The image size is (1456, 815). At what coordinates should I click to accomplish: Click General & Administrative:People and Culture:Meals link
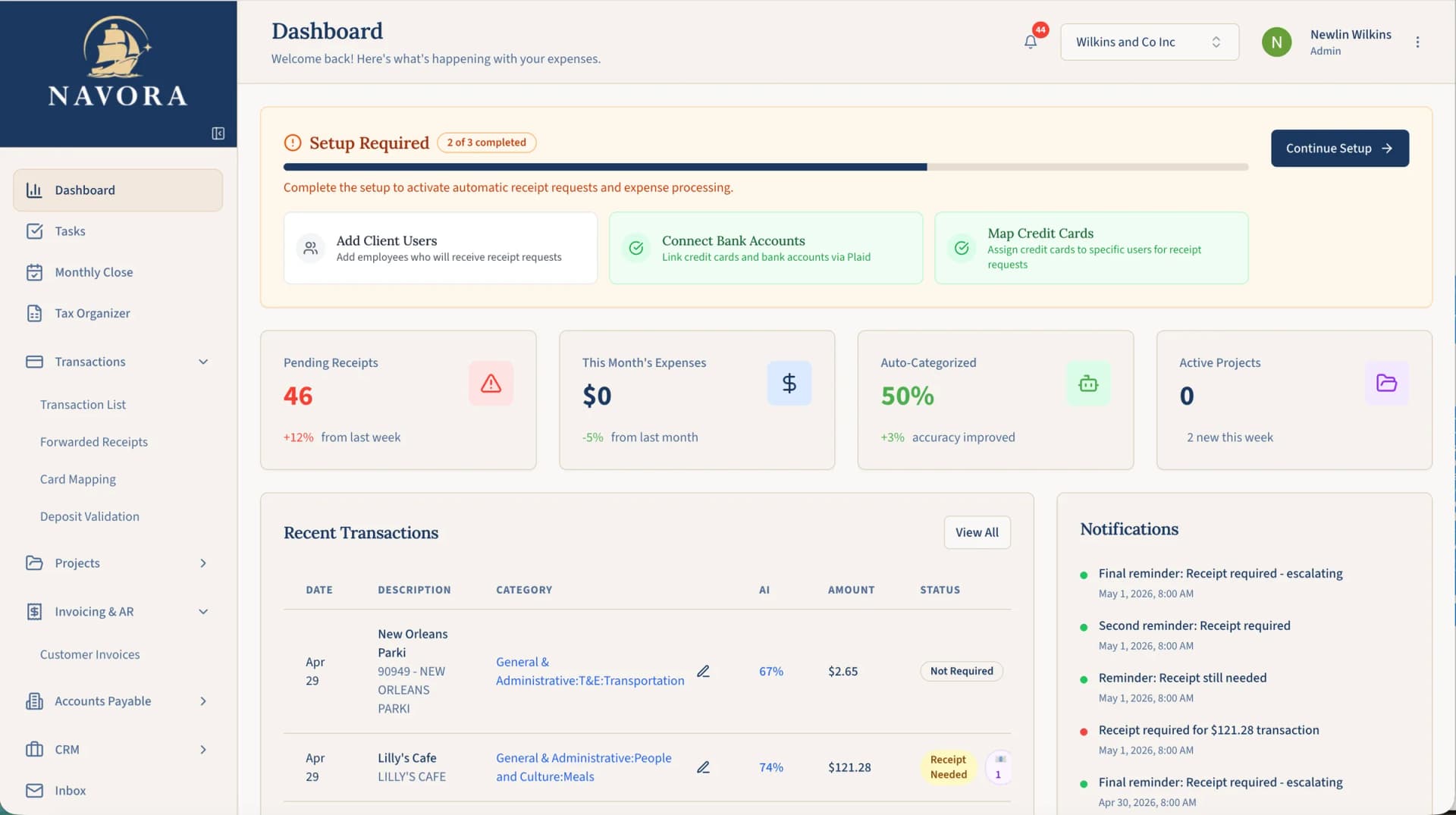[x=583, y=767]
